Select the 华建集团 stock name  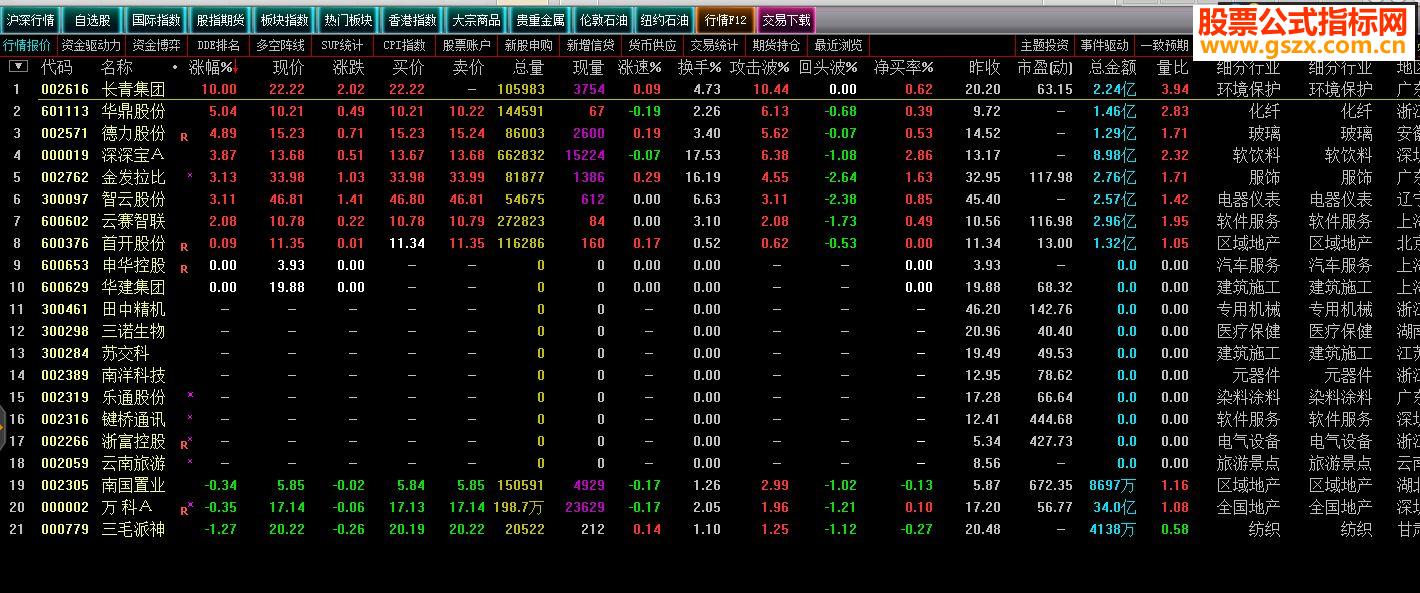pos(133,287)
